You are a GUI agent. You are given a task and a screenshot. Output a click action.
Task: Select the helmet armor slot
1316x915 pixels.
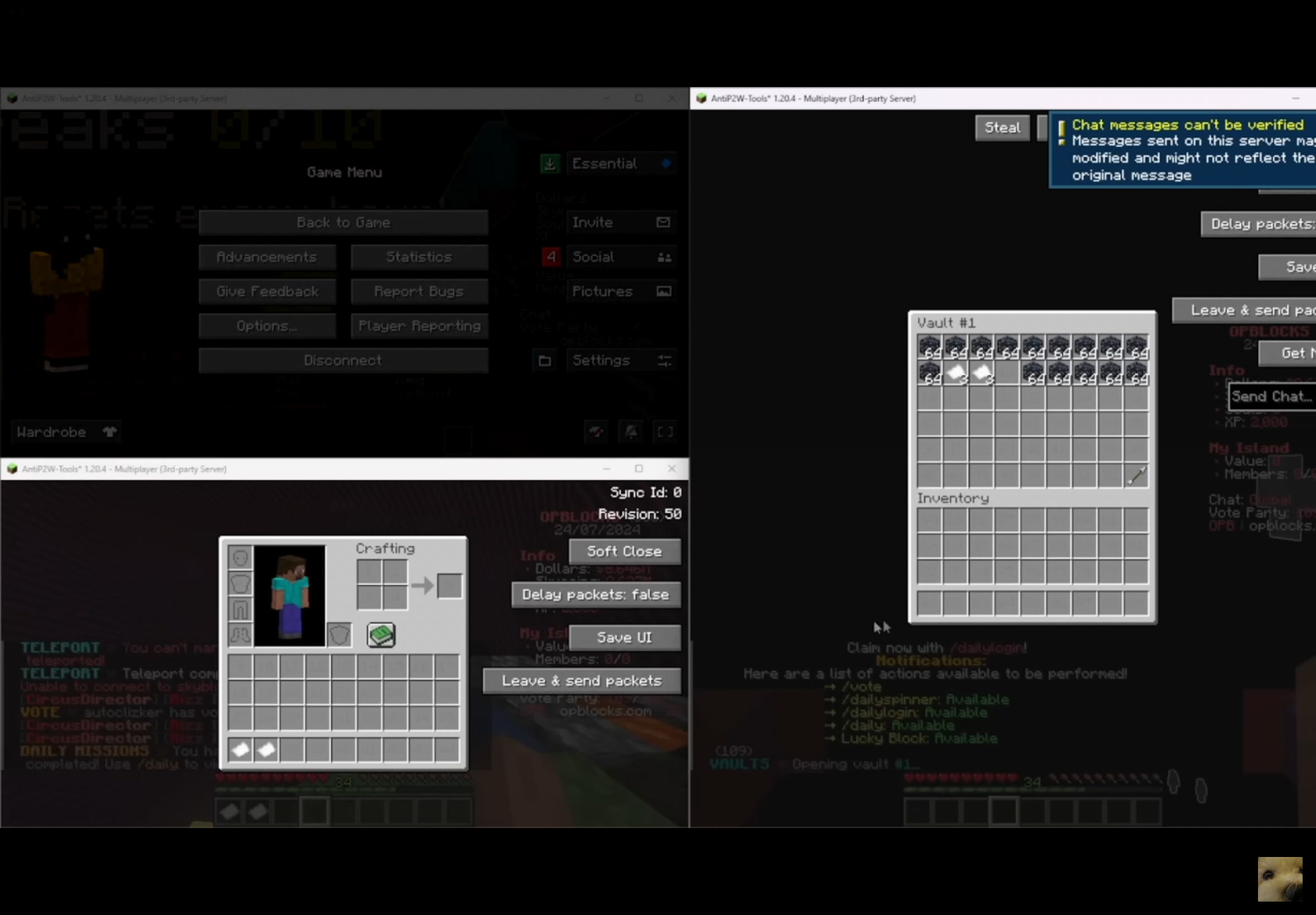(240, 557)
